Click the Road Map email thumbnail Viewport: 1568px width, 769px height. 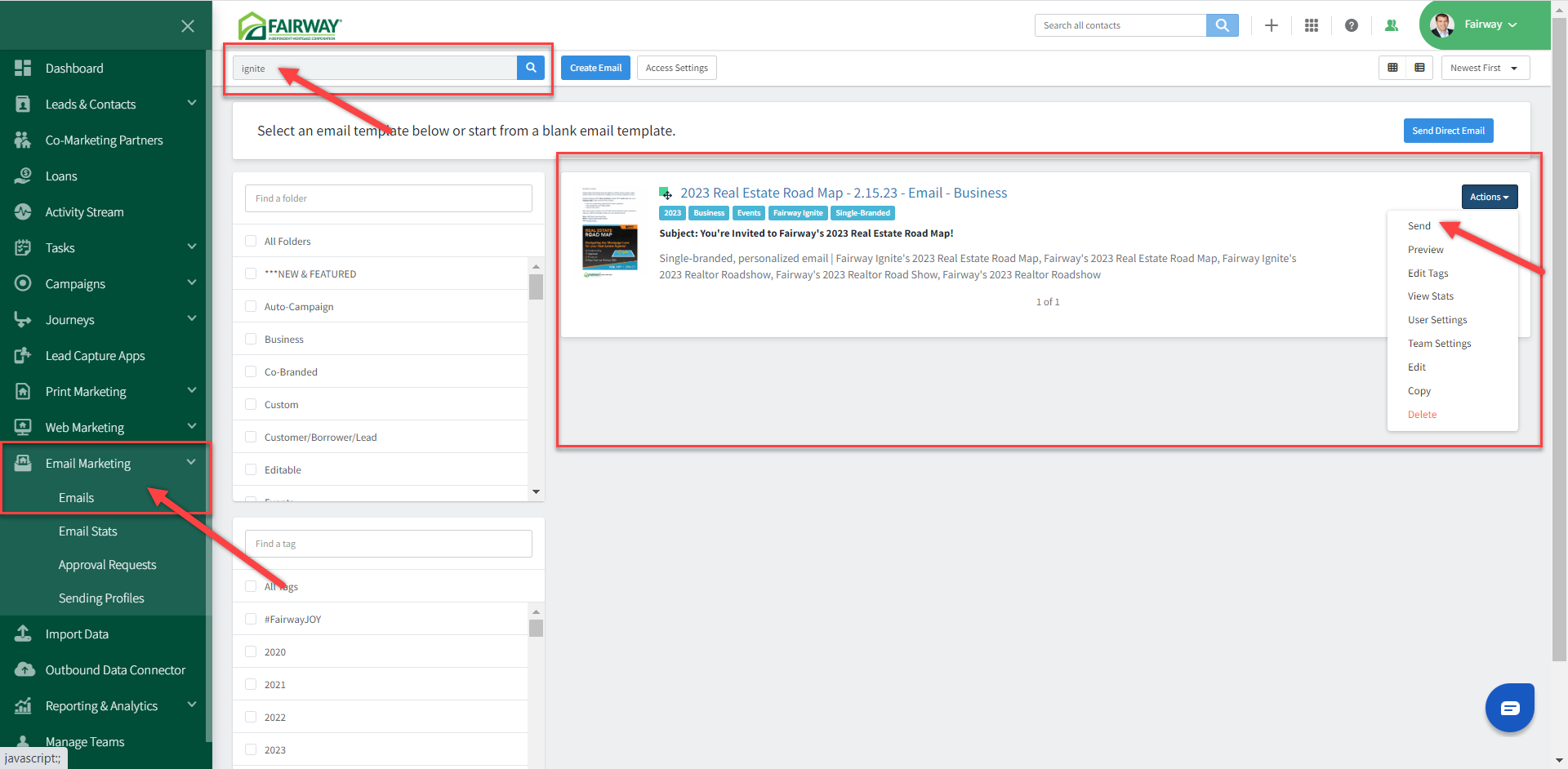609,232
